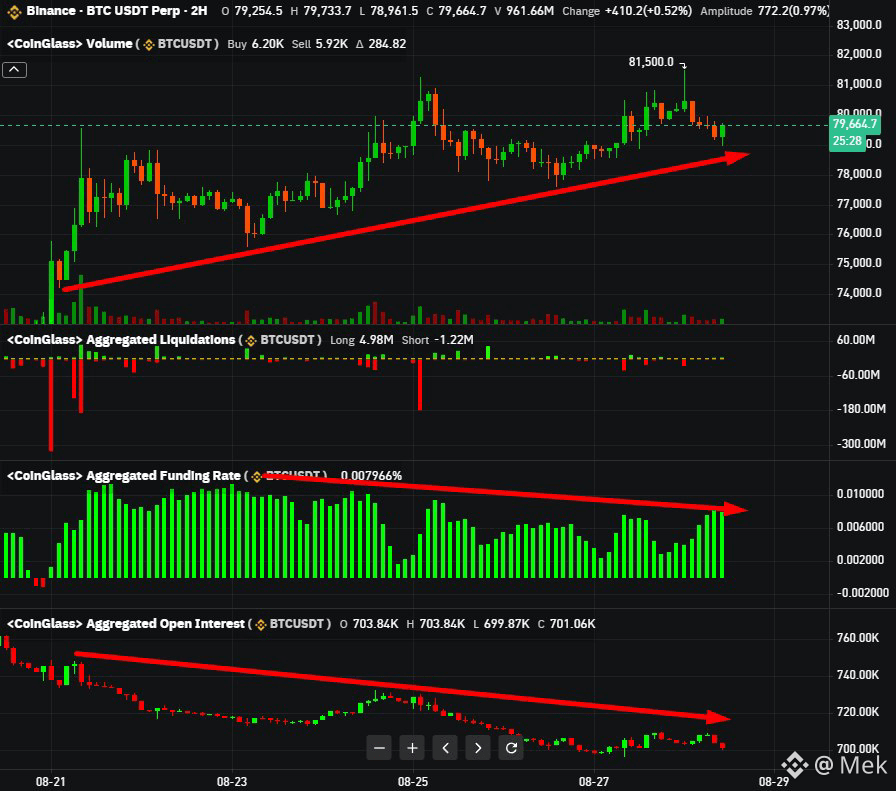Click the 08-25 date on time axis
Image resolution: width=896 pixels, height=791 pixels.
click(x=413, y=781)
